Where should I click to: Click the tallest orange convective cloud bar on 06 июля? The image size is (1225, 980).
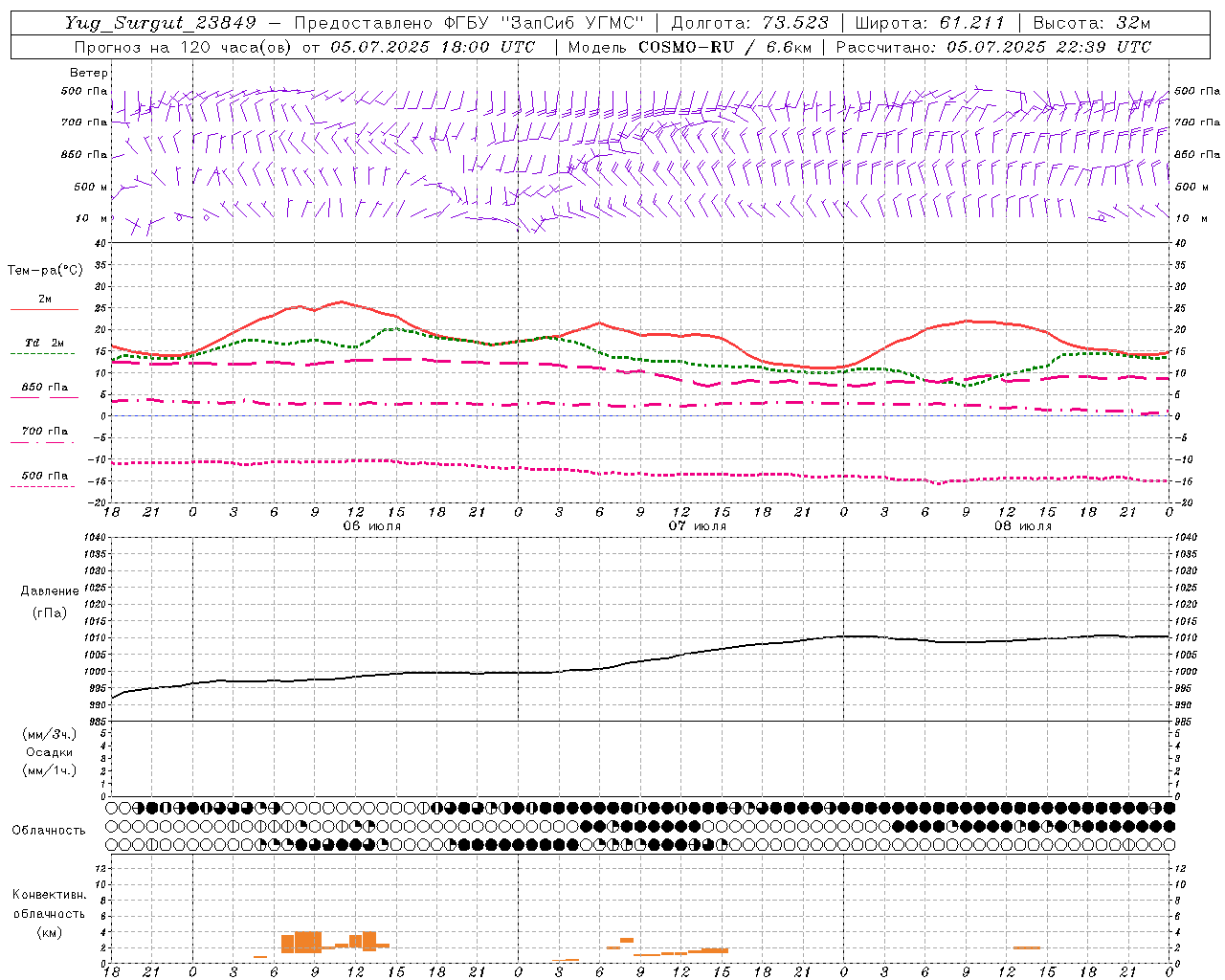point(308,942)
